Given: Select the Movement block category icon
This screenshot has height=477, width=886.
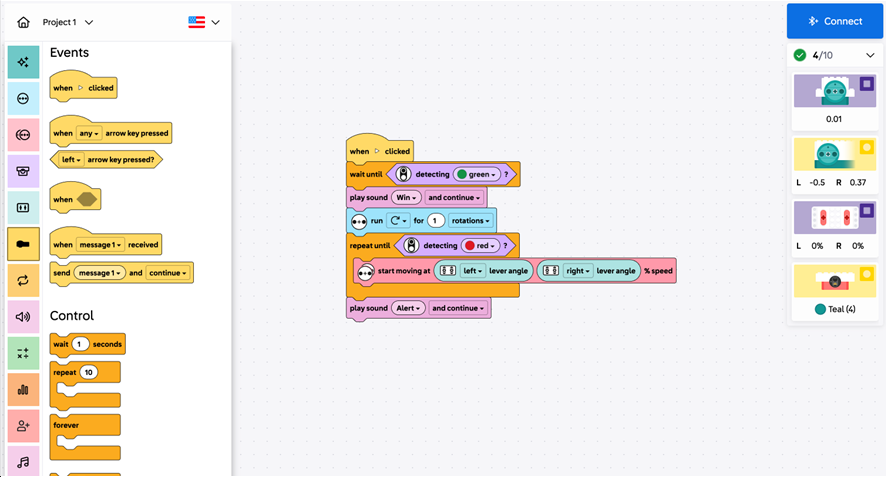Looking at the screenshot, I should [x=23, y=134].
